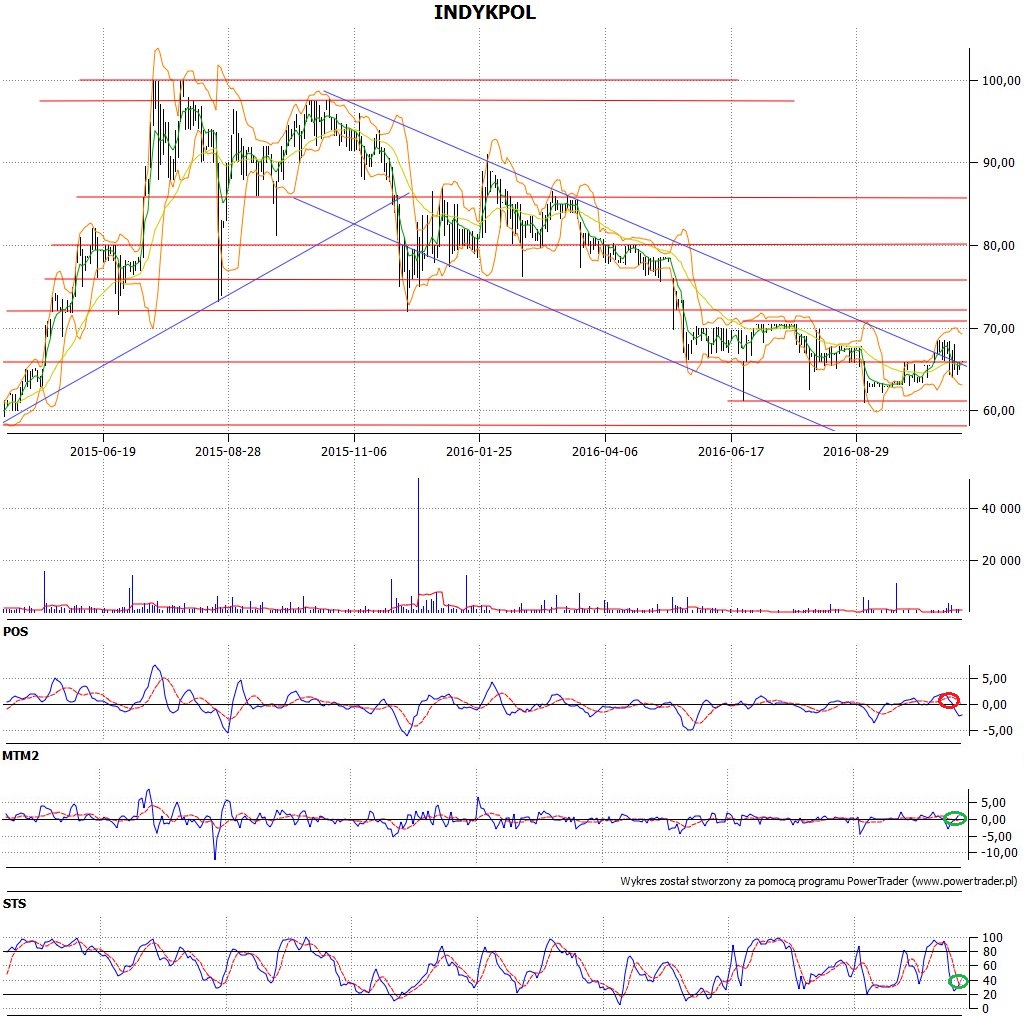This screenshot has height=1018, width=1024.
Task: Click the 20 label on STS axis
Action: [x=990, y=995]
